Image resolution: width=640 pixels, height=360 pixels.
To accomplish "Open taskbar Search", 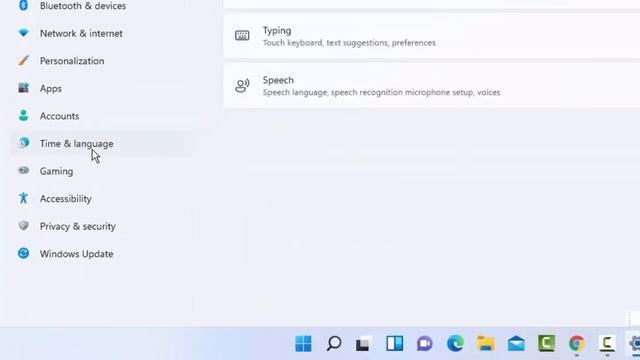I will point(334,344).
